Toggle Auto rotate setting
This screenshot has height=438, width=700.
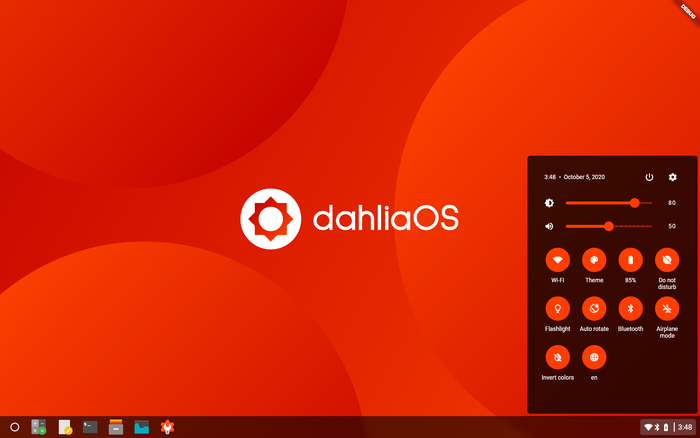pos(594,309)
